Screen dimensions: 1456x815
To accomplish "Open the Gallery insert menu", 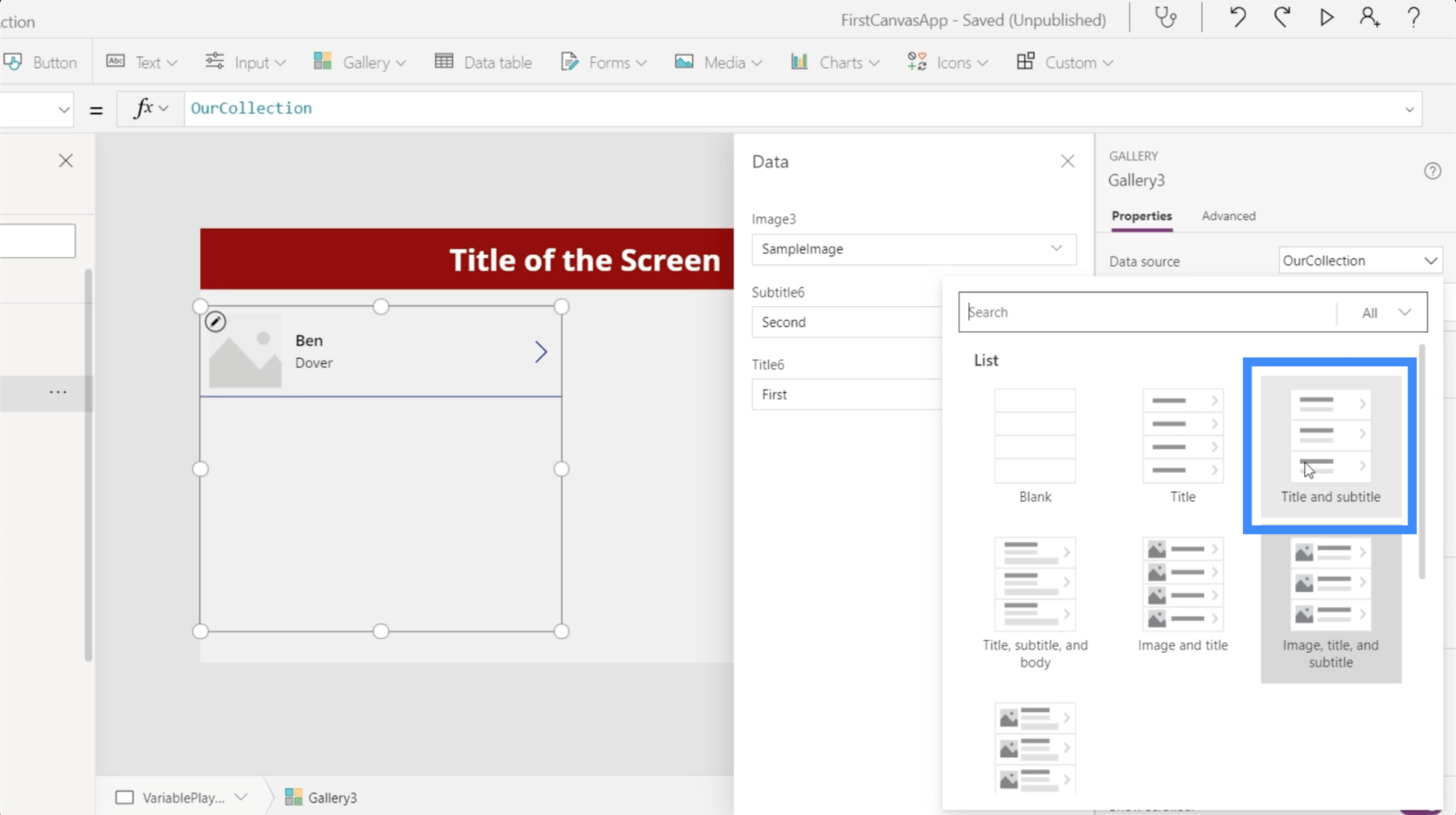I will click(360, 62).
